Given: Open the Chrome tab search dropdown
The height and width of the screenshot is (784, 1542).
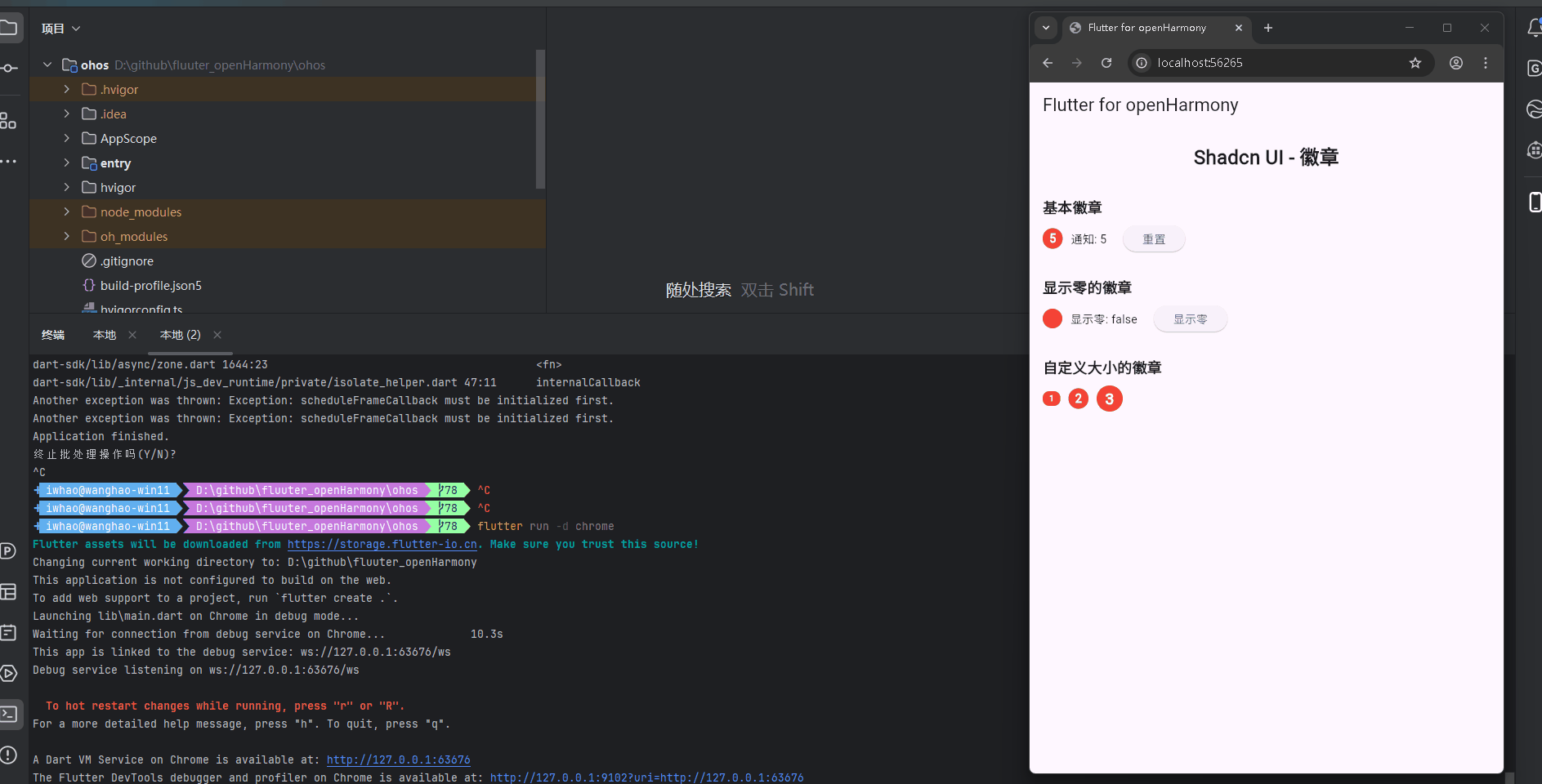Looking at the screenshot, I should [x=1046, y=28].
